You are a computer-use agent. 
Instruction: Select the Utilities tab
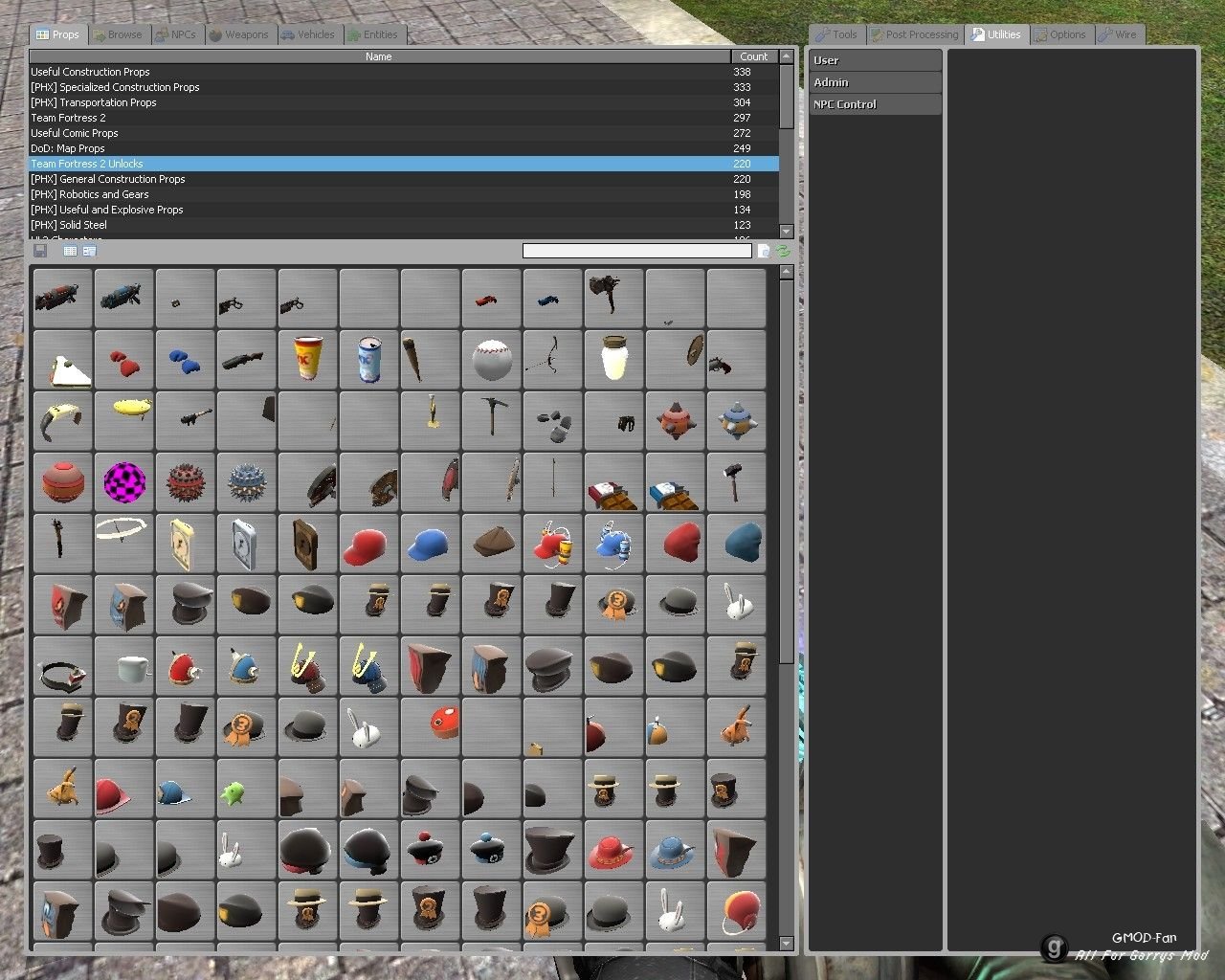(x=996, y=34)
